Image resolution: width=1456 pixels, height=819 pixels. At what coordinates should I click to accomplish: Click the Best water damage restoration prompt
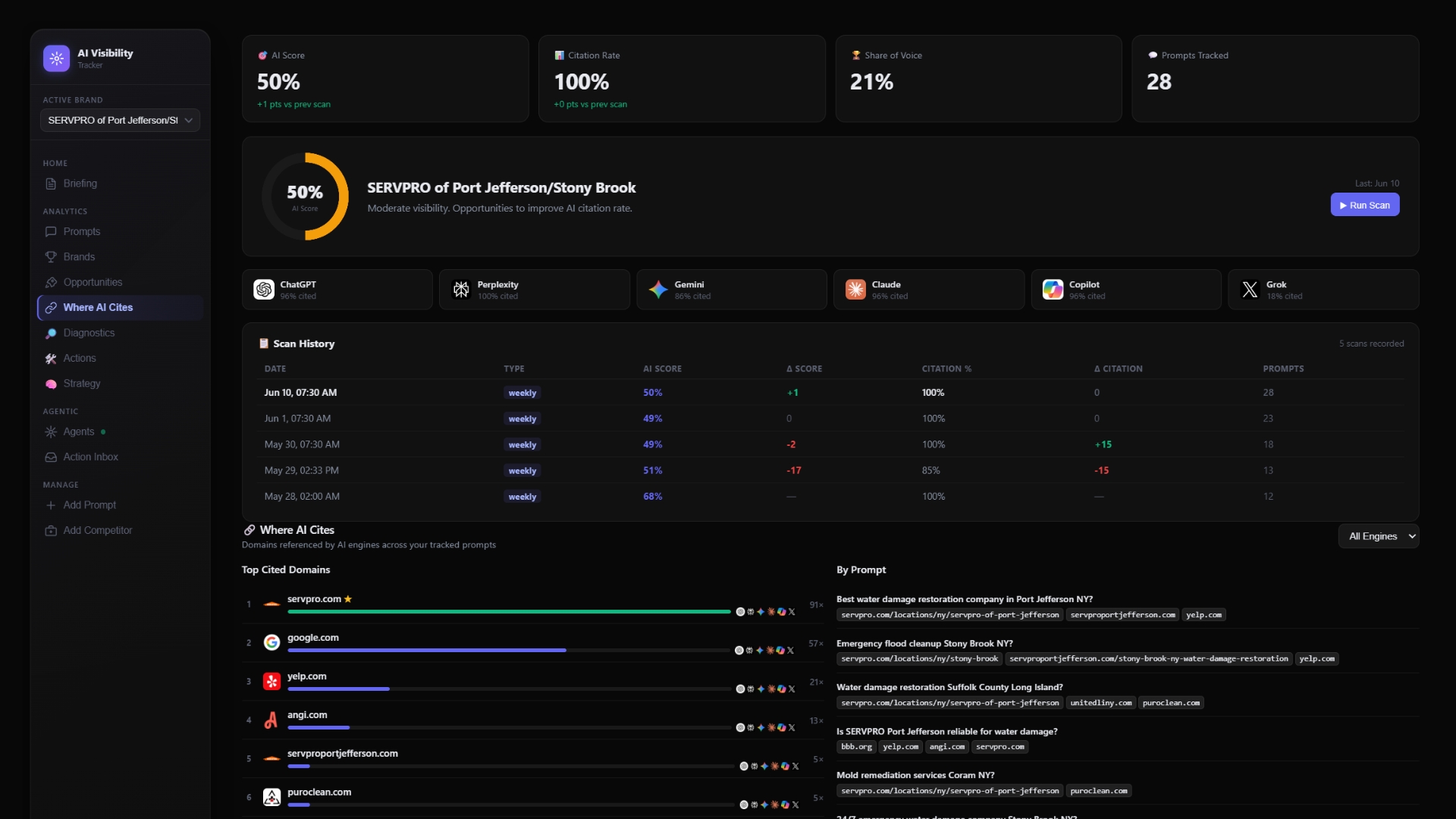(x=965, y=599)
